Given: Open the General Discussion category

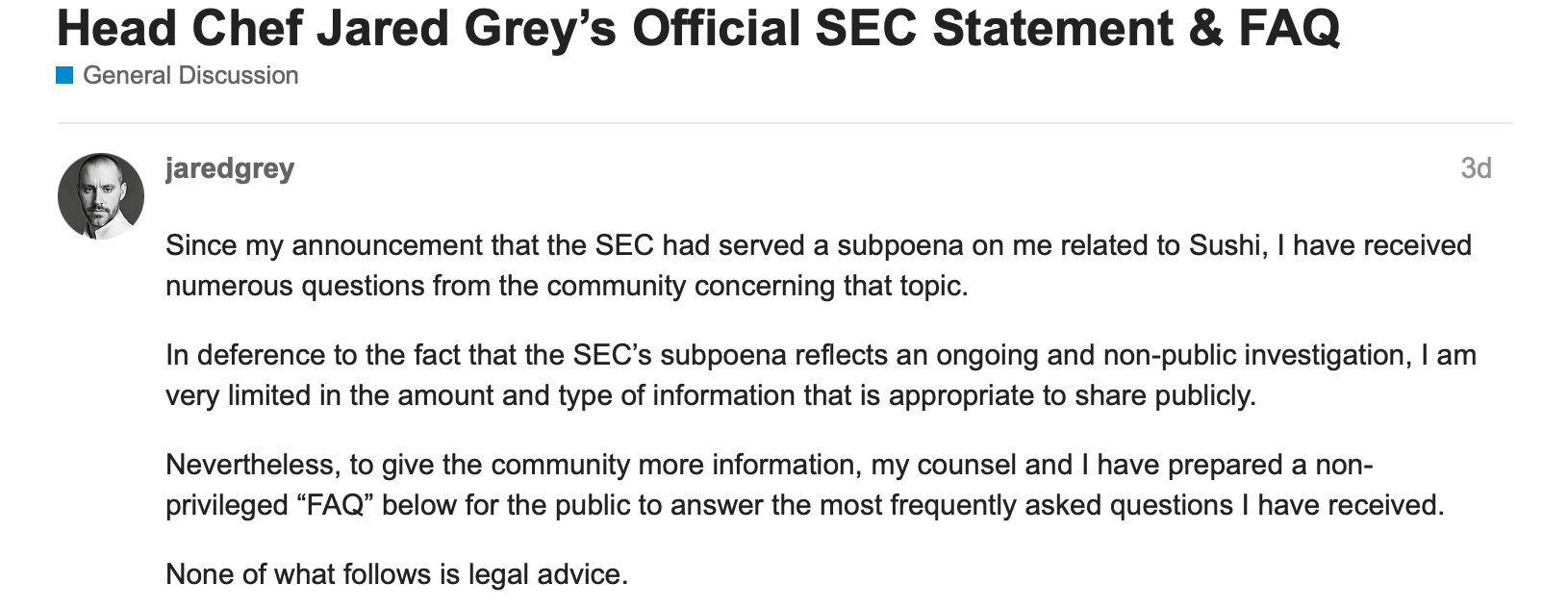Looking at the screenshot, I should click(190, 75).
